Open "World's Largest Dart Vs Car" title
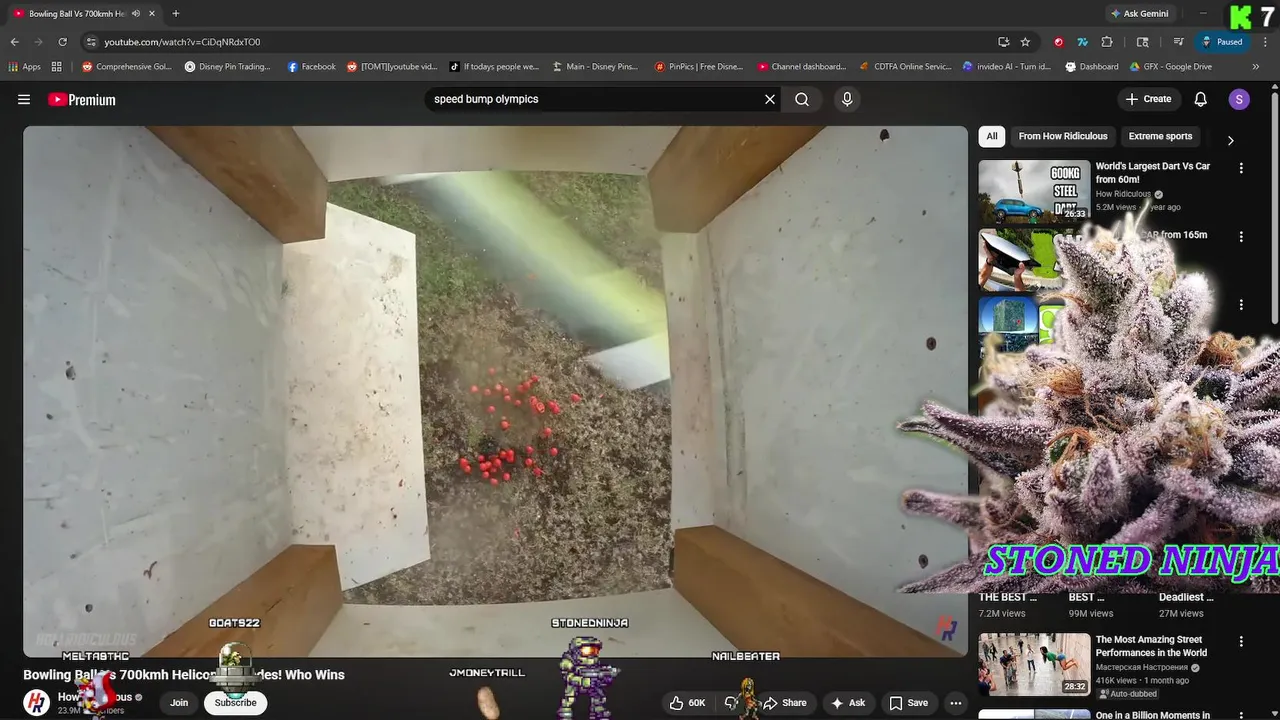 pos(1153,173)
